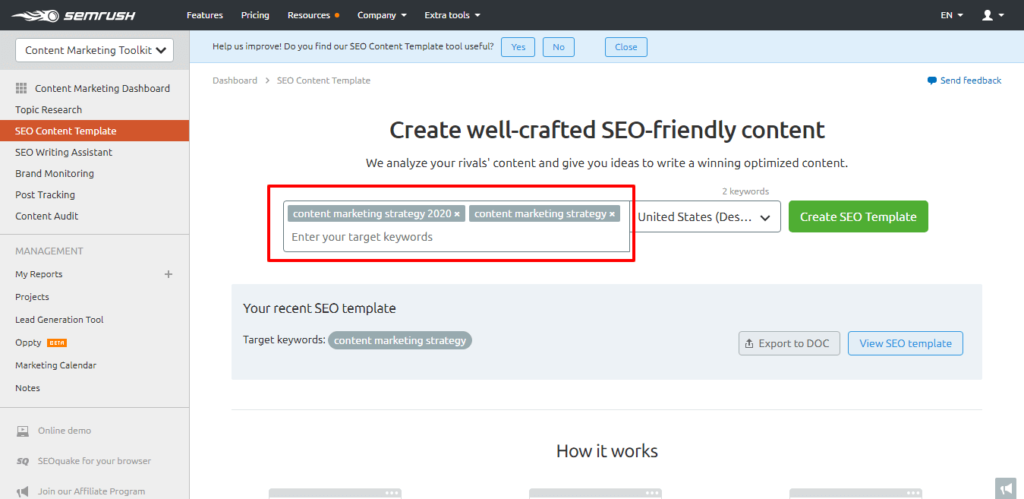Click the '2 keywords' counter text
Viewport: 1024px width, 499px height.
tap(745, 191)
